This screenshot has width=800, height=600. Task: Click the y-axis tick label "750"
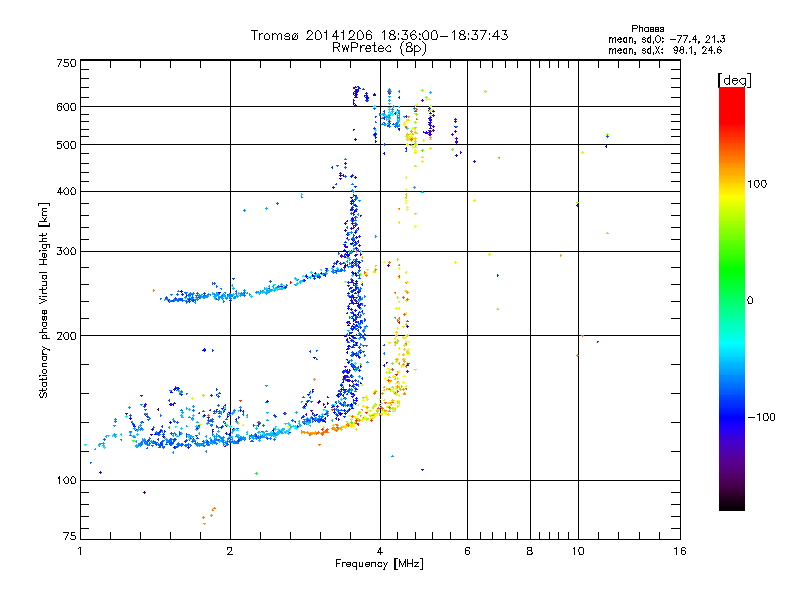[x=66, y=63]
